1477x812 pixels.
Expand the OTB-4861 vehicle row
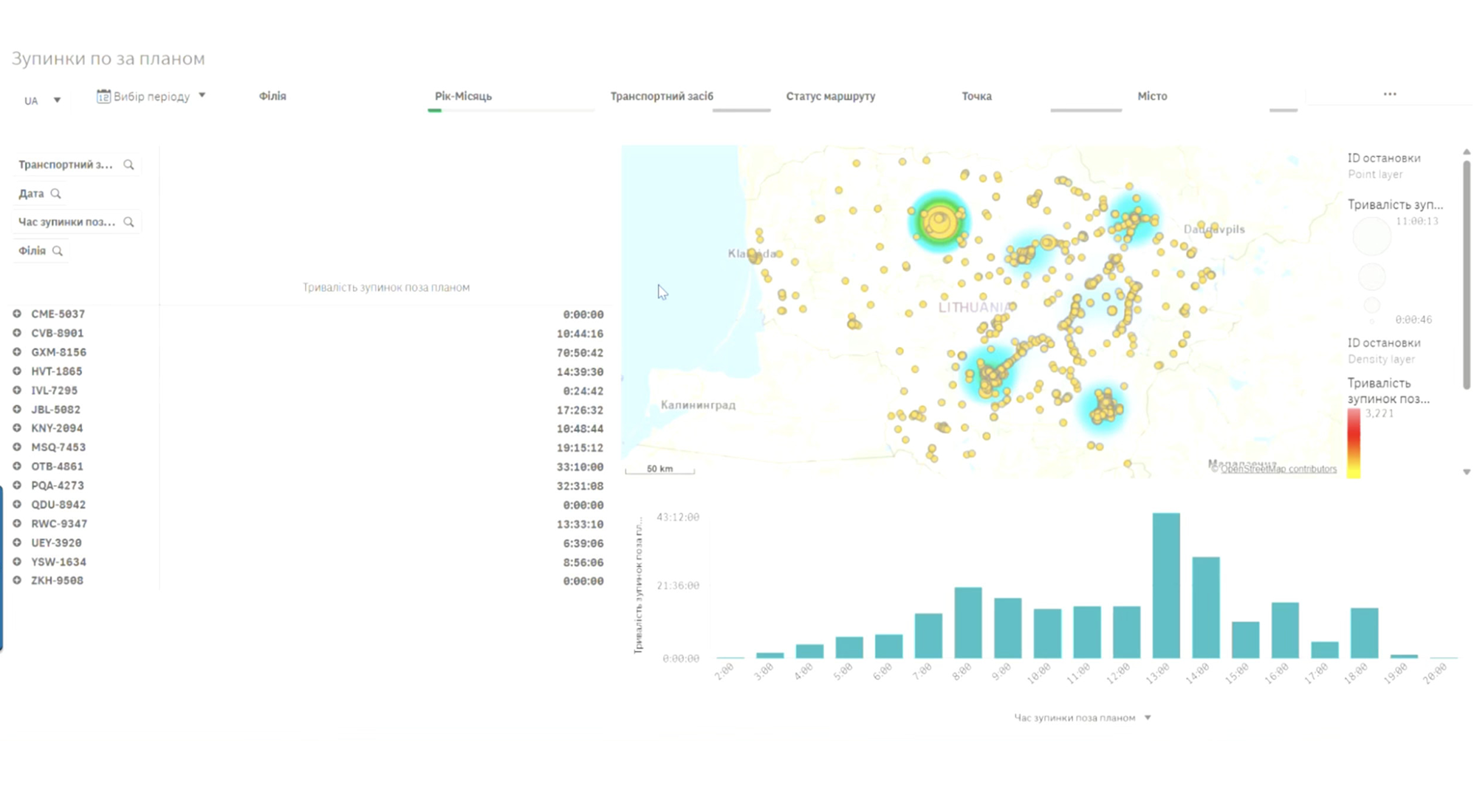(x=17, y=467)
